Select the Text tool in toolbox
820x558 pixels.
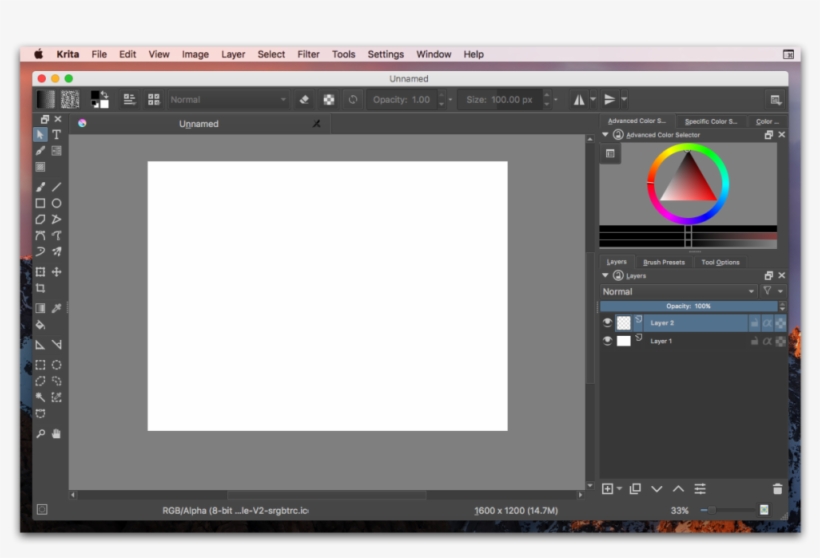click(x=56, y=135)
